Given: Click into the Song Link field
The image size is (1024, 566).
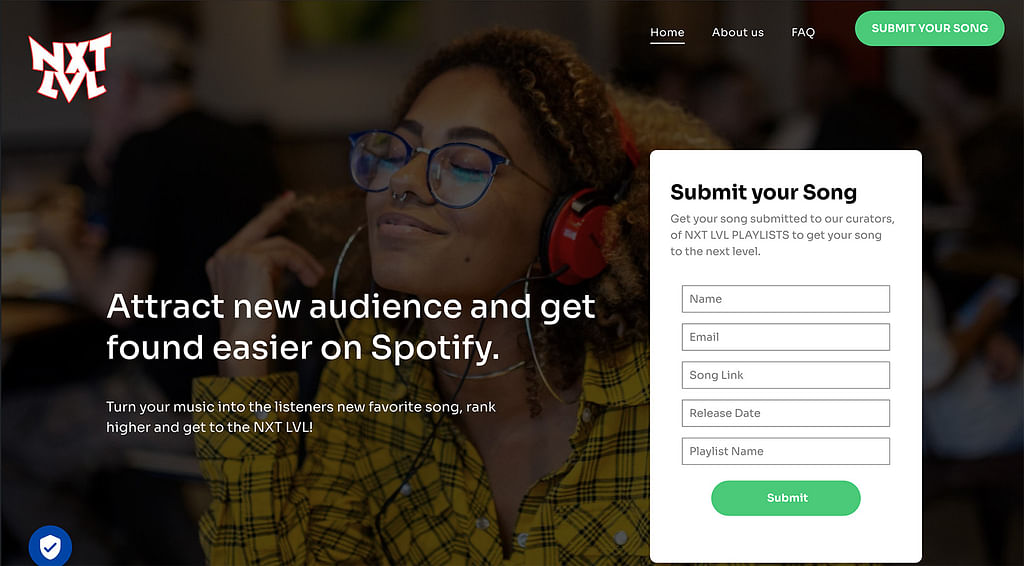Looking at the screenshot, I should point(786,375).
